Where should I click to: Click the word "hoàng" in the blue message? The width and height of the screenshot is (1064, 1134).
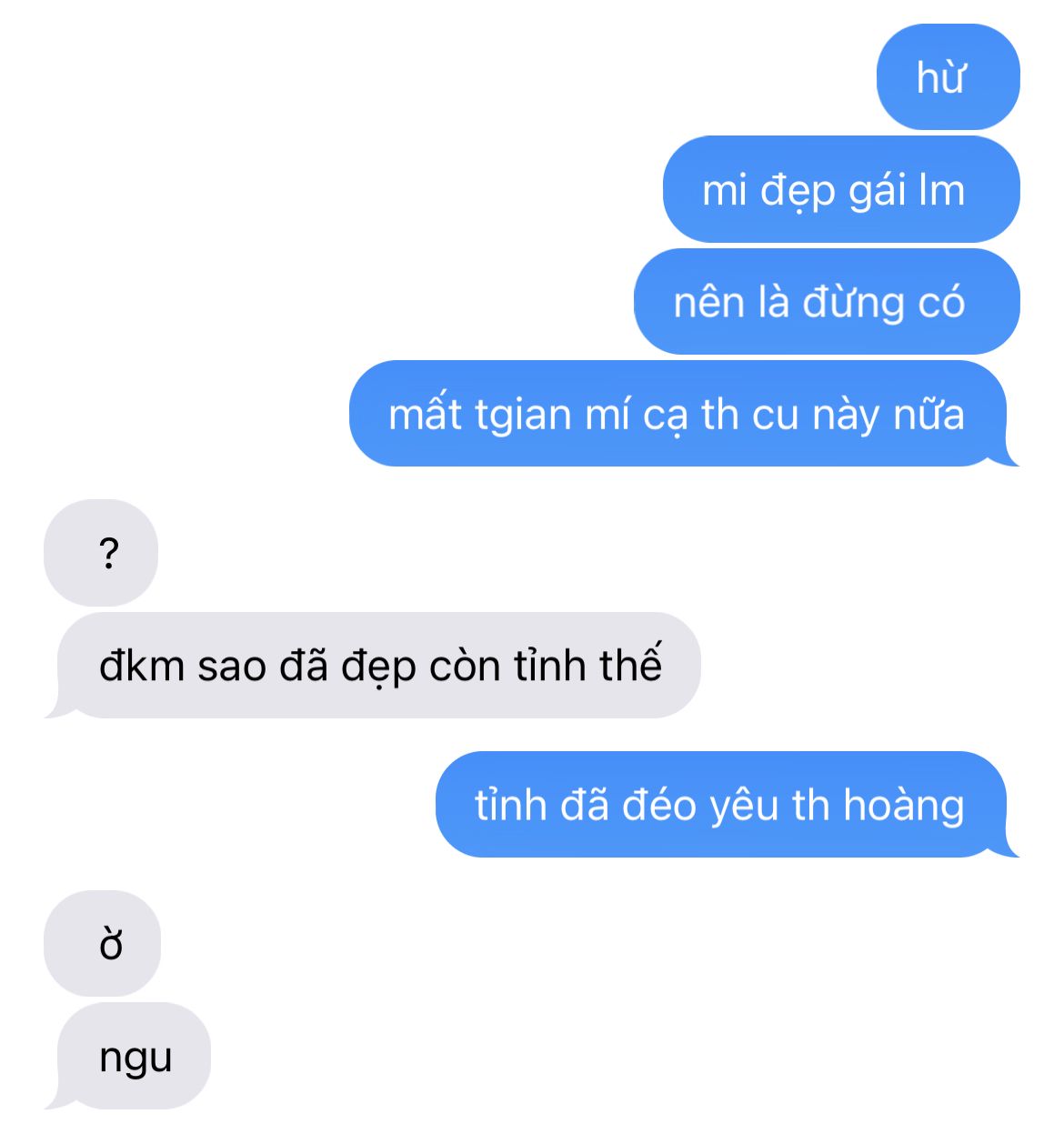[x=903, y=806]
